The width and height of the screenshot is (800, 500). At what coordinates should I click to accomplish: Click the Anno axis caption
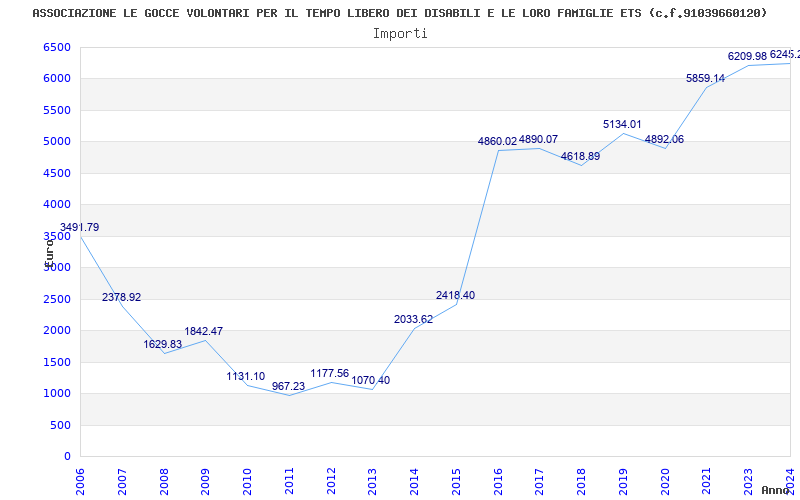[776, 490]
